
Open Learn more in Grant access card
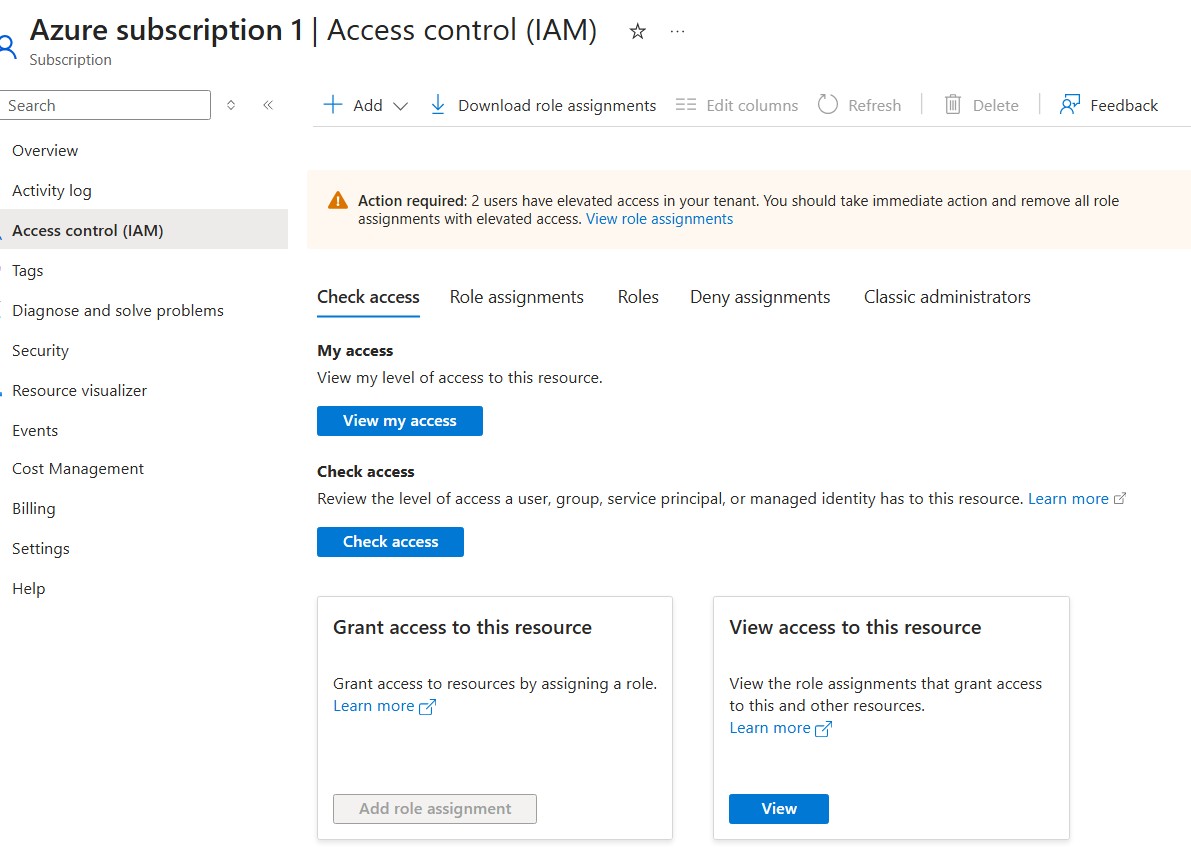[x=374, y=706]
